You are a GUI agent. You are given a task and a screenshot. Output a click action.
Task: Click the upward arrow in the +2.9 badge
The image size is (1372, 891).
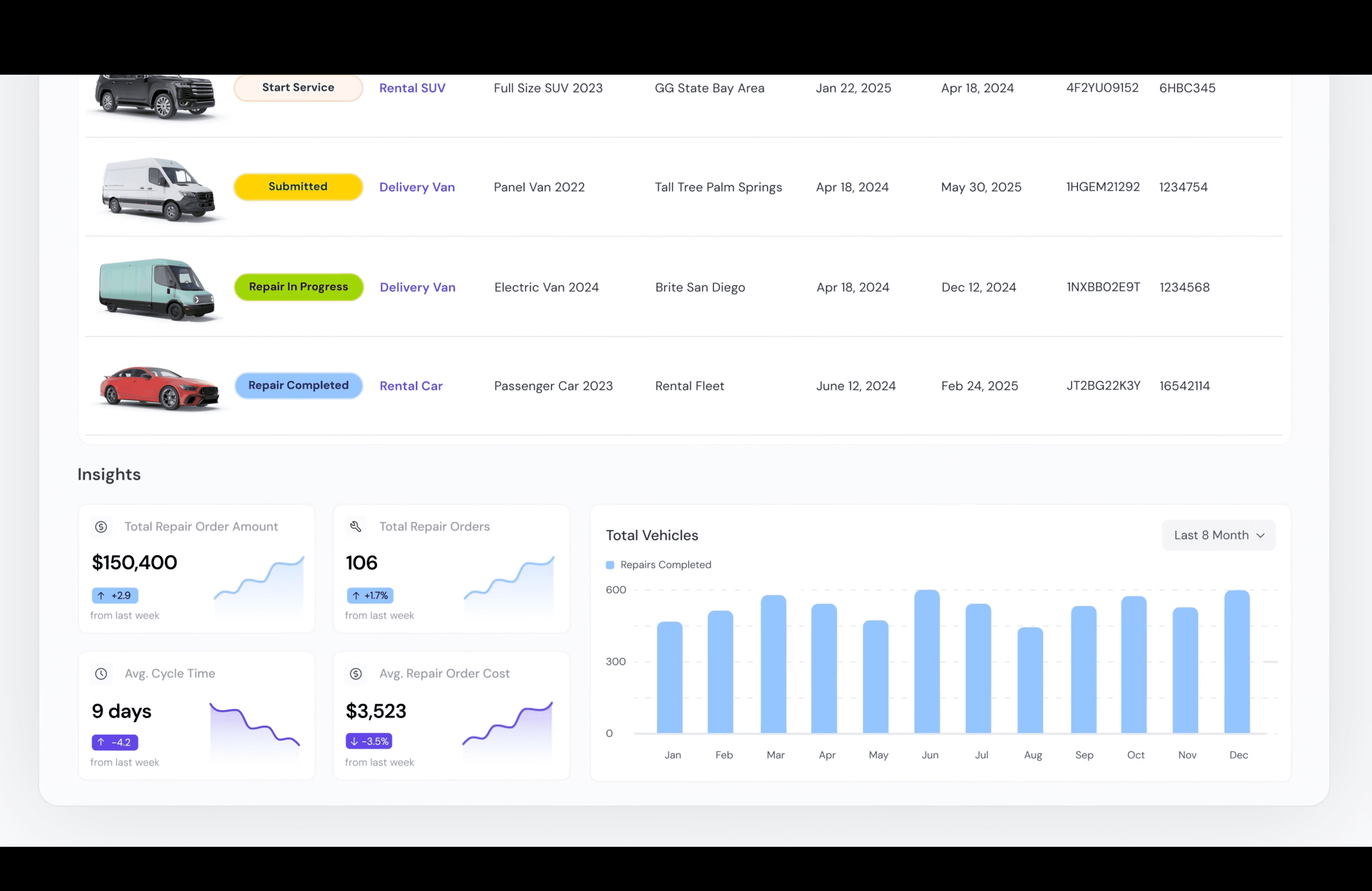(101, 595)
